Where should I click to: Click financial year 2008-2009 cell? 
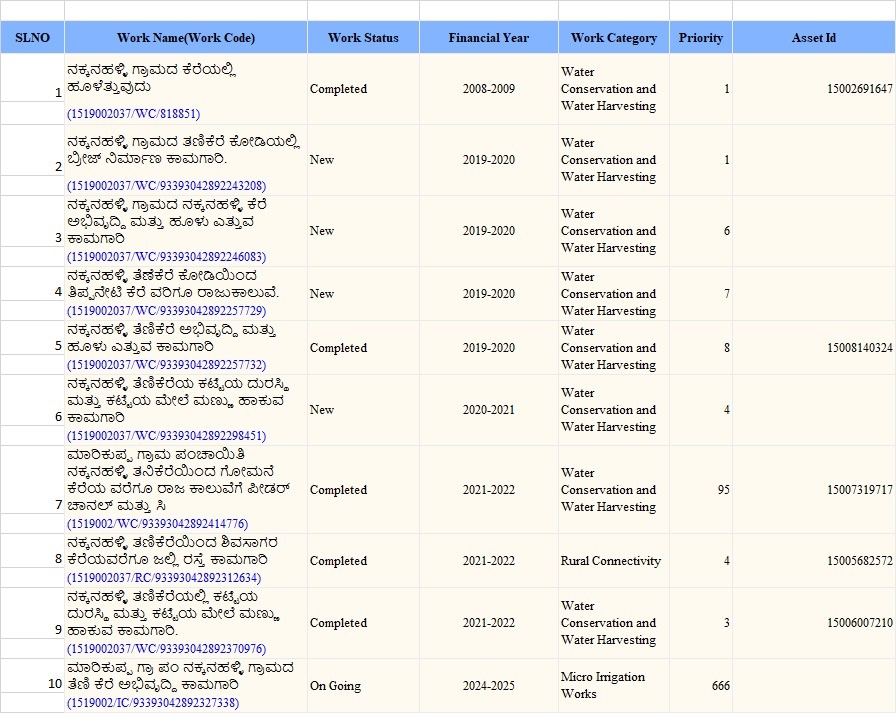click(489, 89)
